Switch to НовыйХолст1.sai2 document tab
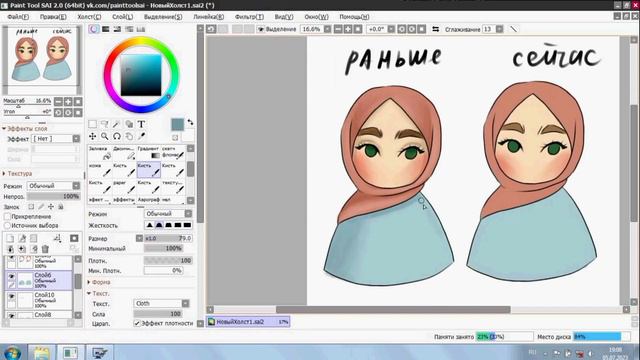This screenshot has height=360, width=640. point(248,322)
